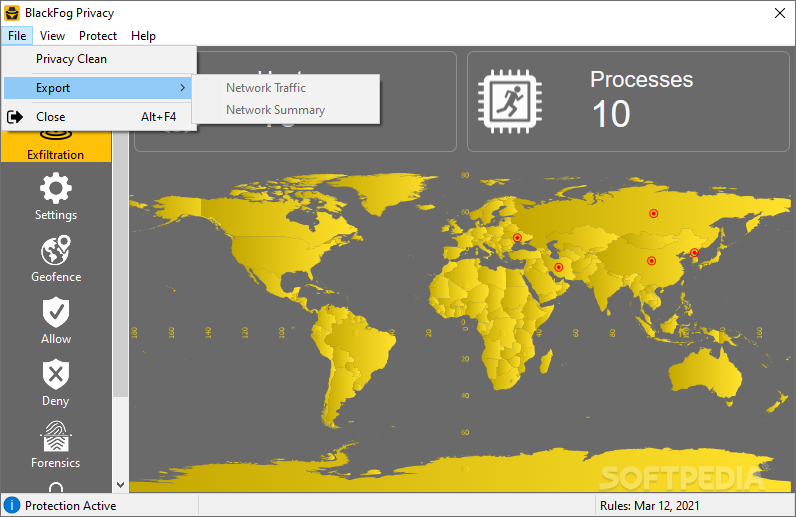Screen dimensions: 796x517
Task: Choose Close from the File menu
Action: point(100,117)
